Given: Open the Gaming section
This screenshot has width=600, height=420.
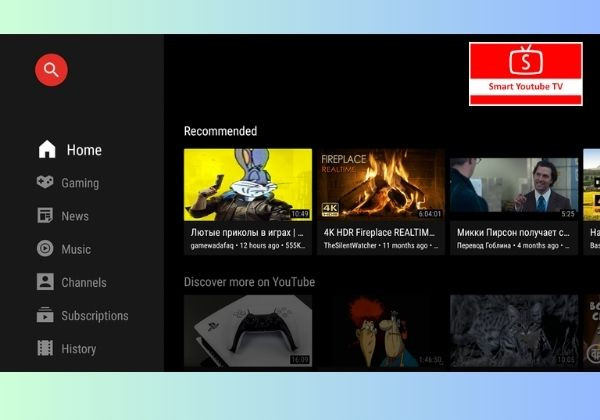Looking at the screenshot, I should click(80, 183).
